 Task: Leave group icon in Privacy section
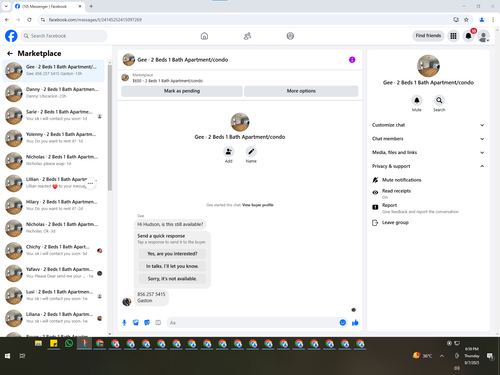coord(375,223)
